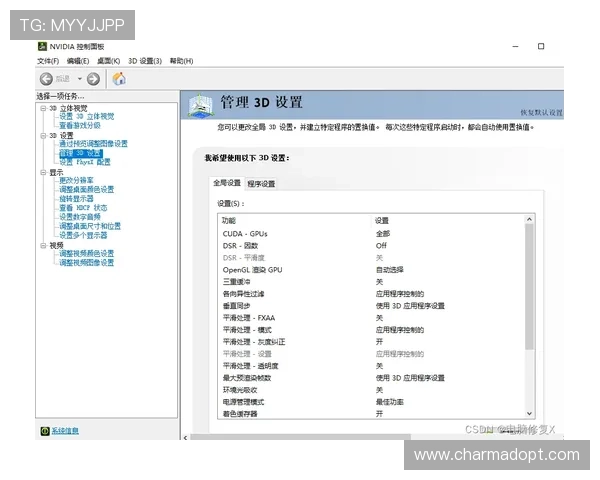This screenshot has height=480, width=600.
Task: Open 调整桌面尺寸和位置 link
Action: [x=90, y=226]
